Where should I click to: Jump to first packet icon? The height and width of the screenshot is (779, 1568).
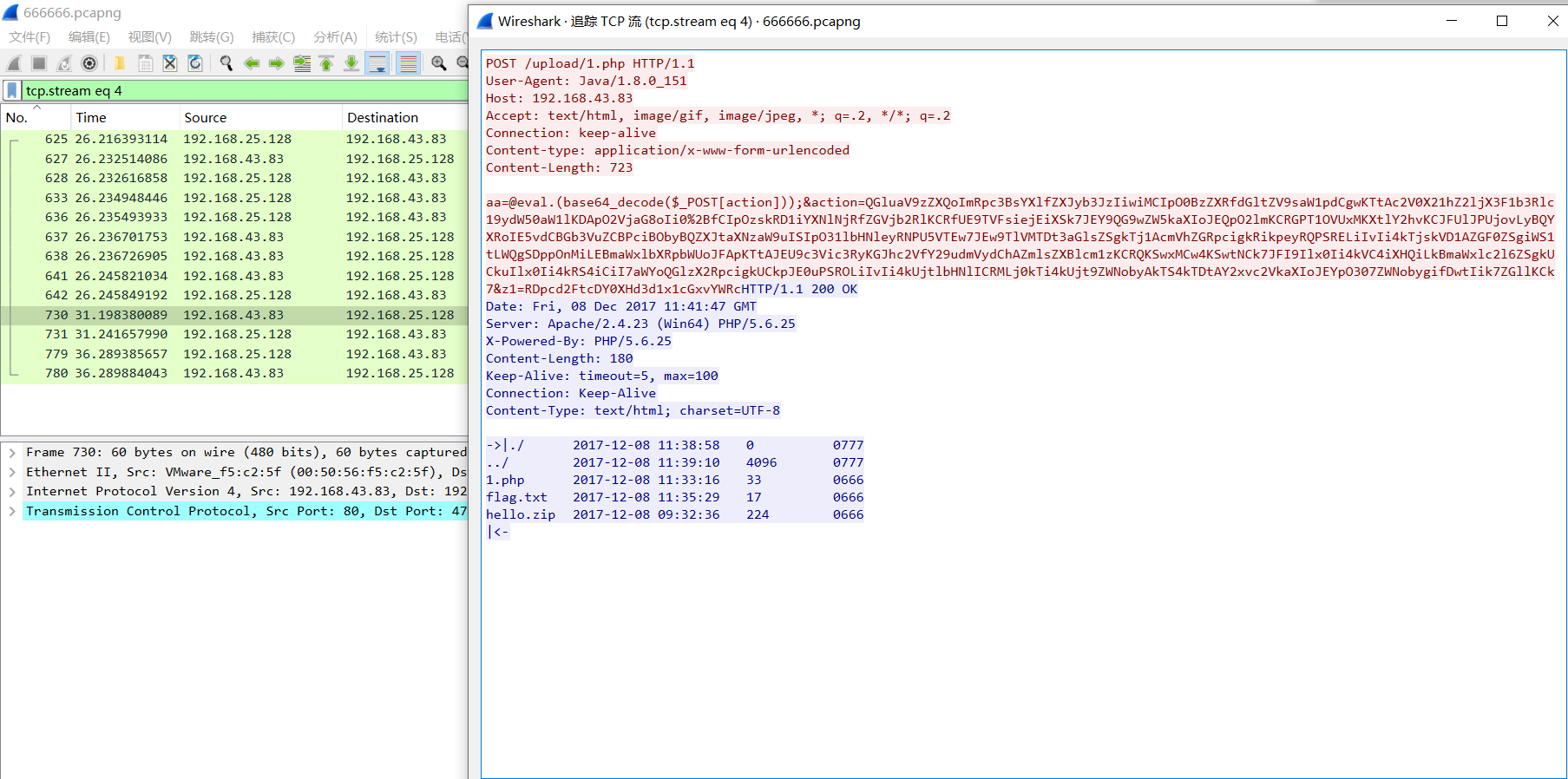point(326,63)
